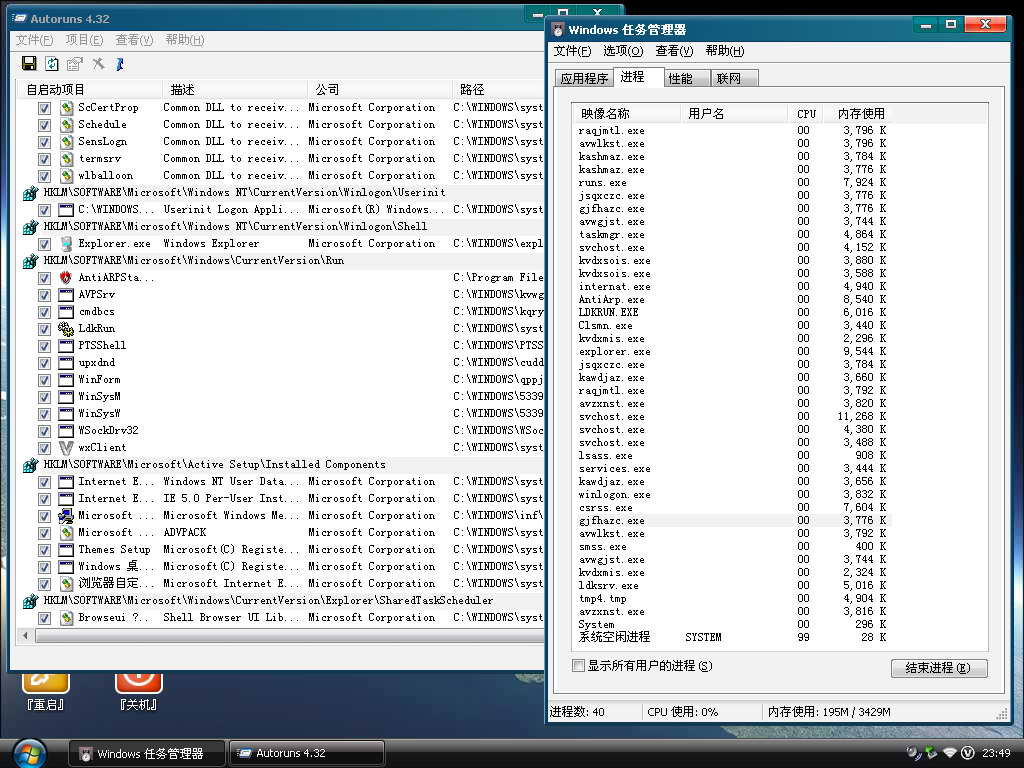Click the network tray icon
1024x768 pixels.
pyautogui.click(x=950, y=753)
